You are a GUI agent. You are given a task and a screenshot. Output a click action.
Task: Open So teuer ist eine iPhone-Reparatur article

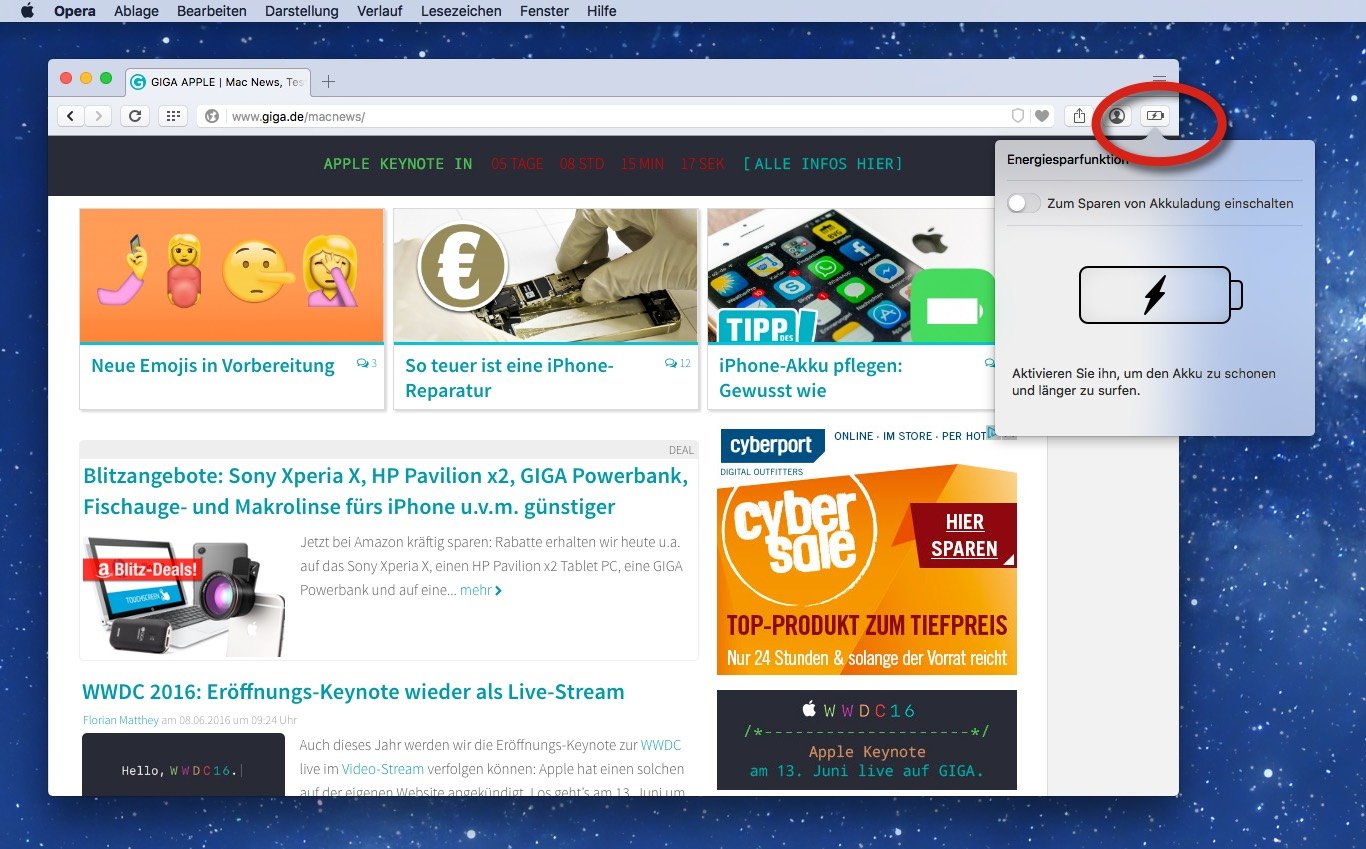509,377
